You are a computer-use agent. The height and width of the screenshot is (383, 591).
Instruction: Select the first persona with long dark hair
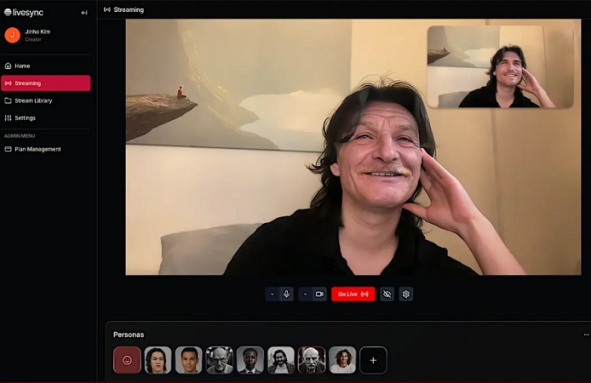click(158, 360)
